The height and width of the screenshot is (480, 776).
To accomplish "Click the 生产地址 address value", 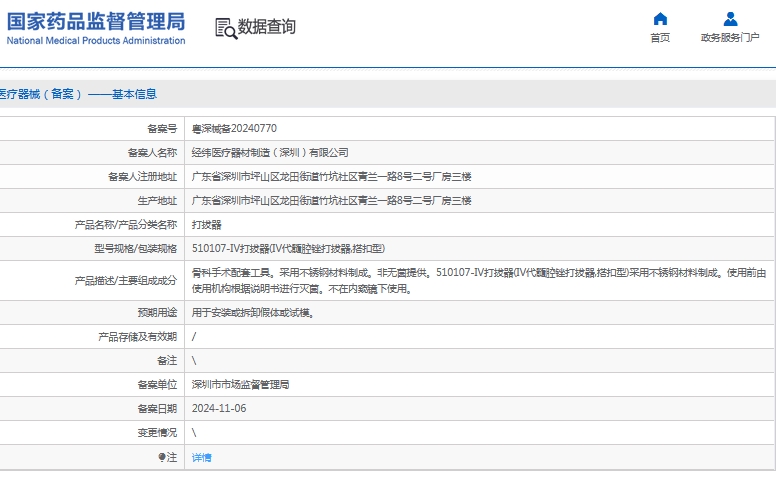I will click(x=332, y=201).
